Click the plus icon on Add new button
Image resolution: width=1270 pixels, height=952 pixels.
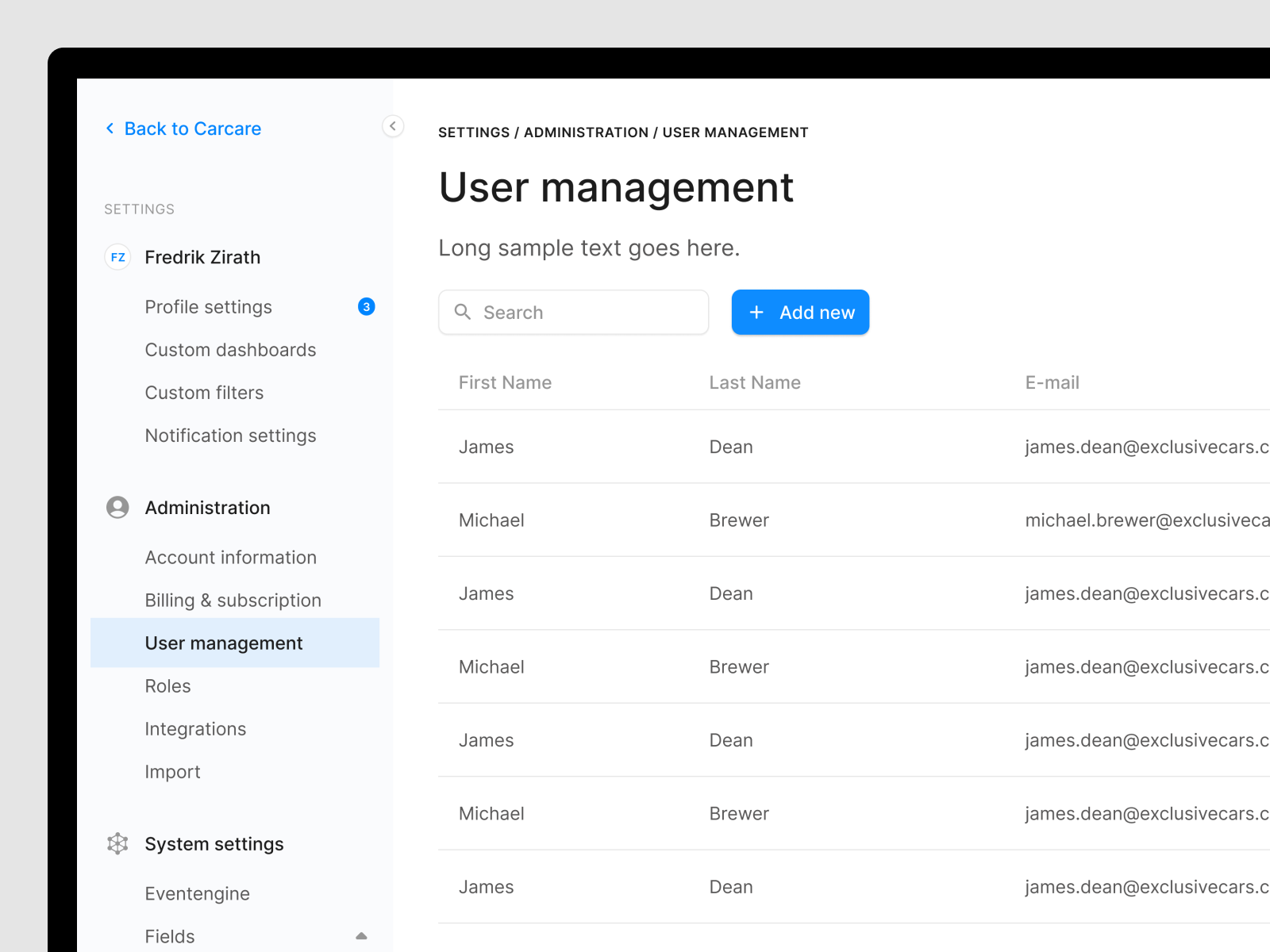point(756,312)
